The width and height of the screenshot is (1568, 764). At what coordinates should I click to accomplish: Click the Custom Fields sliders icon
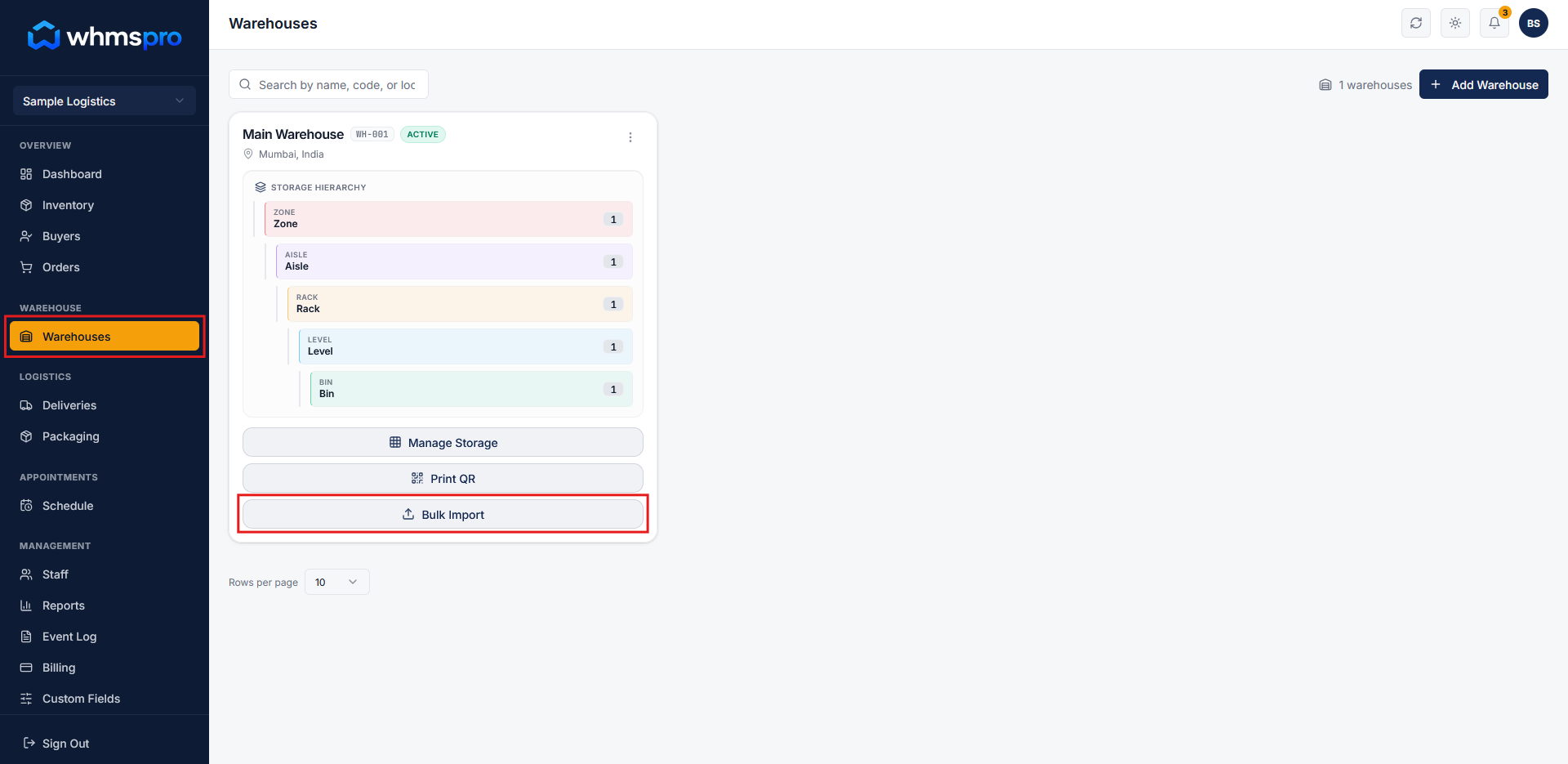(26, 699)
